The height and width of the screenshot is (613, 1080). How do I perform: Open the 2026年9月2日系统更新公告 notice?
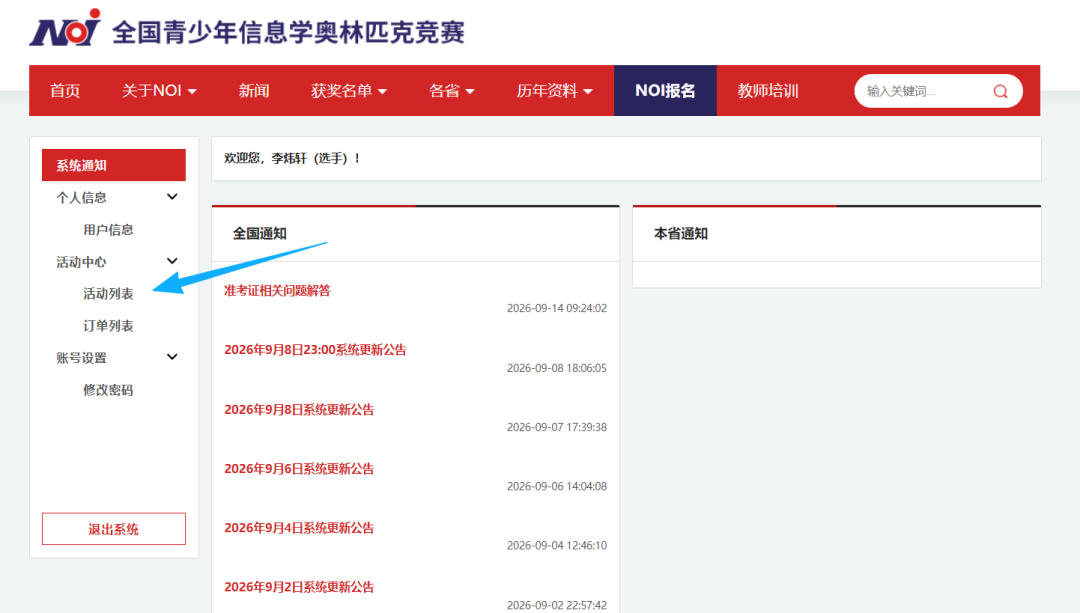pyautogui.click(x=299, y=588)
